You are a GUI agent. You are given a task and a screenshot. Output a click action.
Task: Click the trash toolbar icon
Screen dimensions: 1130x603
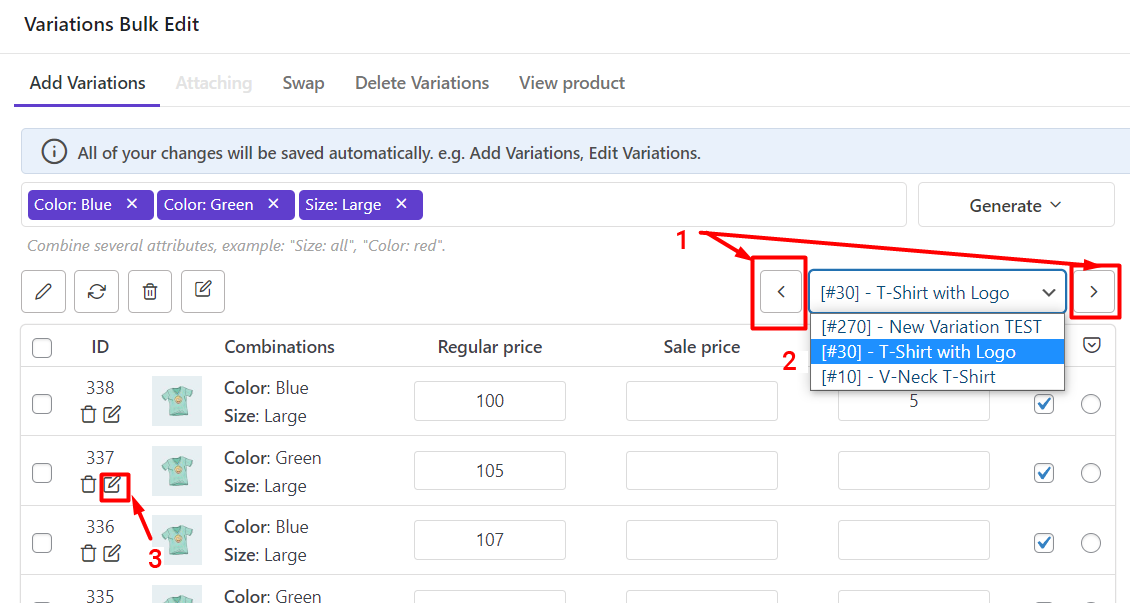[x=150, y=292]
